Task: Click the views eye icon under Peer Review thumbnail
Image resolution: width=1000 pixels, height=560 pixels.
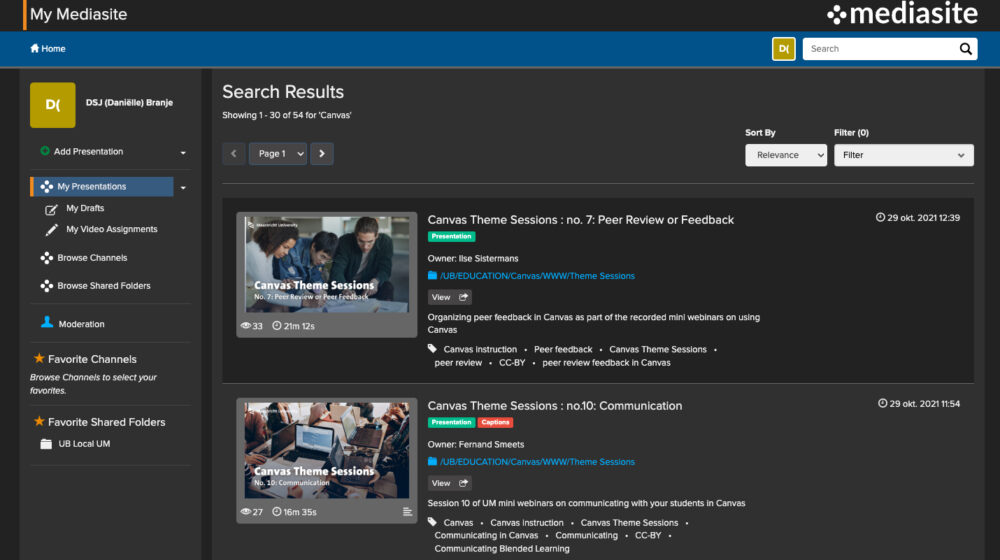Action: pyautogui.click(x=245, y=325)
